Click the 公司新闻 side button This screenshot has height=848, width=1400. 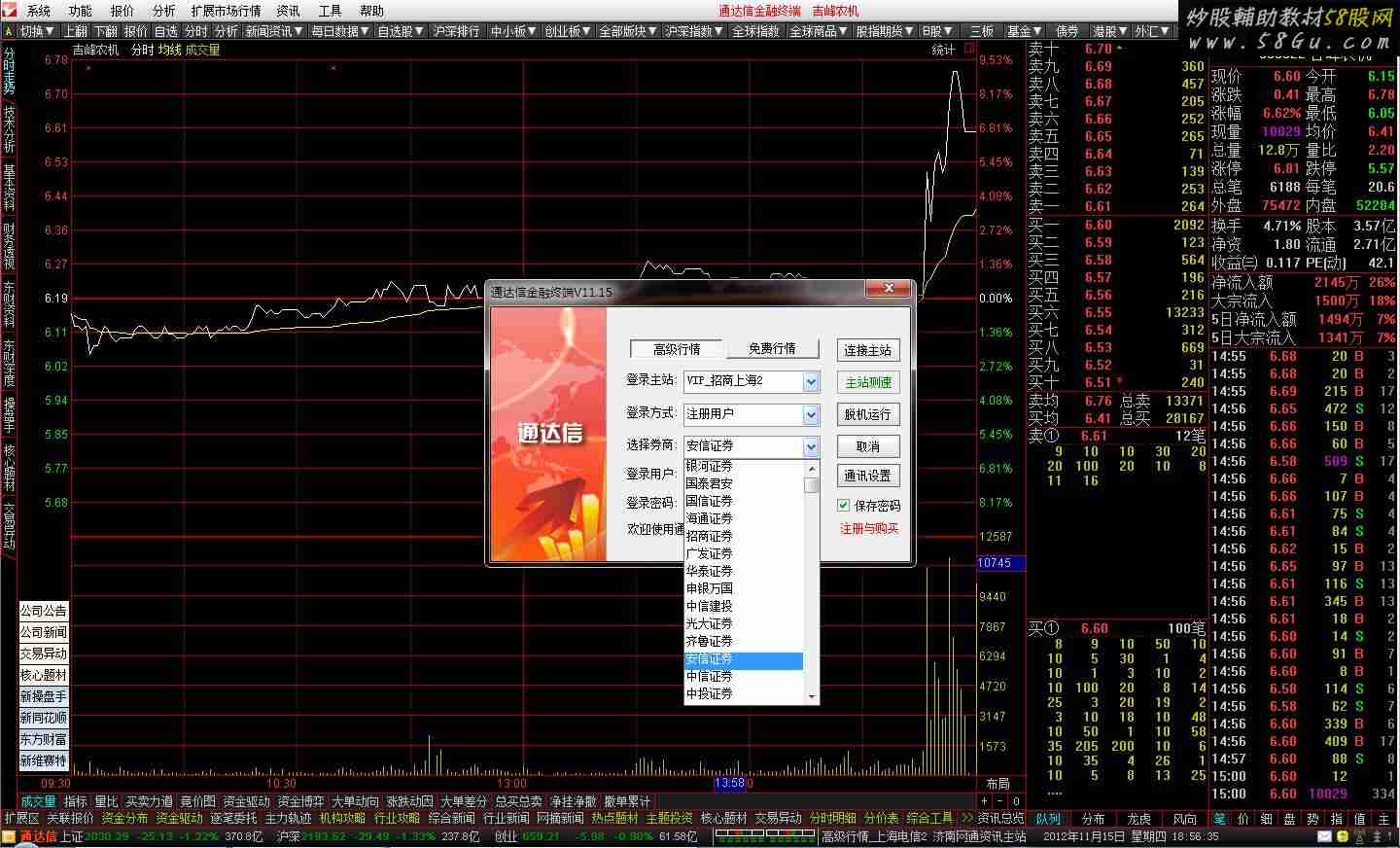(x=44, y=632)
